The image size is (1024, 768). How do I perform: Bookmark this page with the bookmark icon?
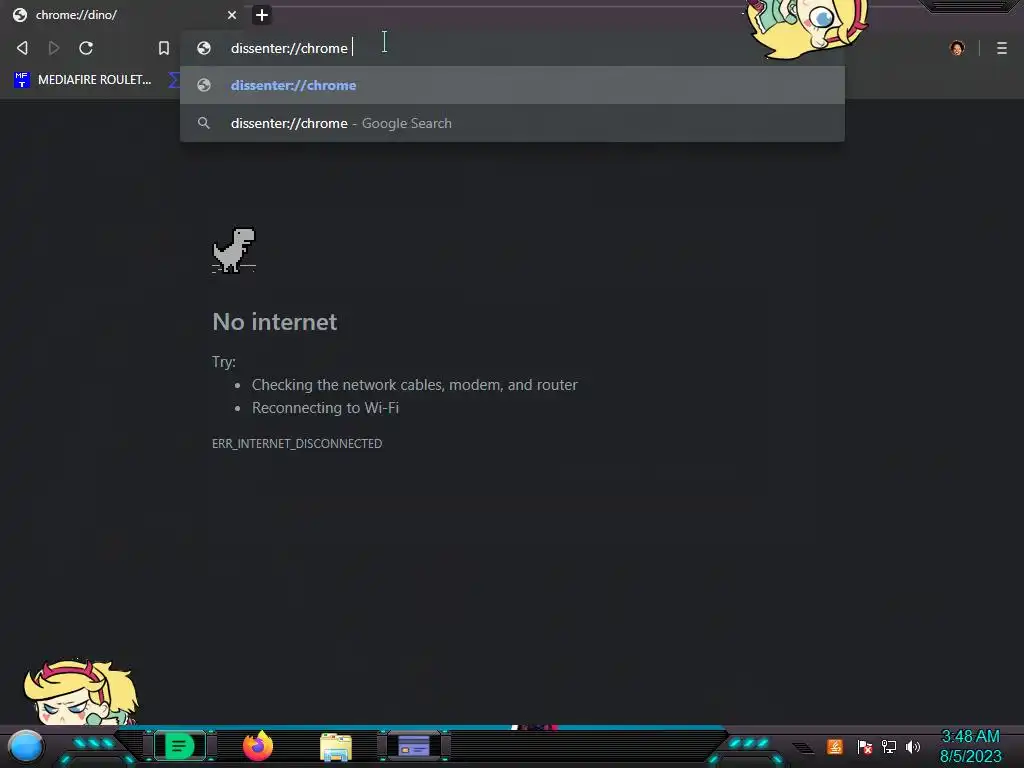coord(164,48)
